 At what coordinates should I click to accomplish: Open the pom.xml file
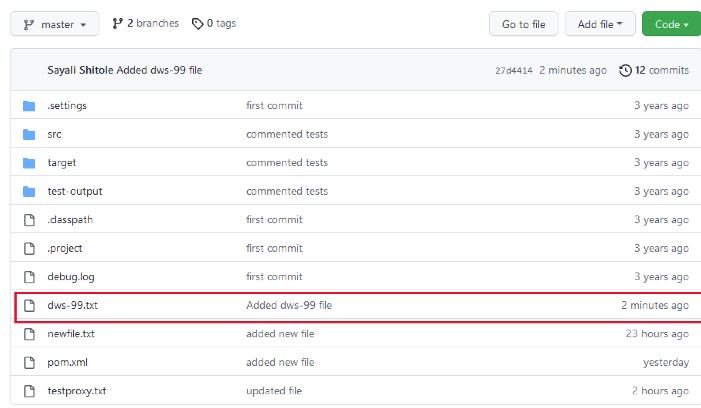click(x=68, y=362)
